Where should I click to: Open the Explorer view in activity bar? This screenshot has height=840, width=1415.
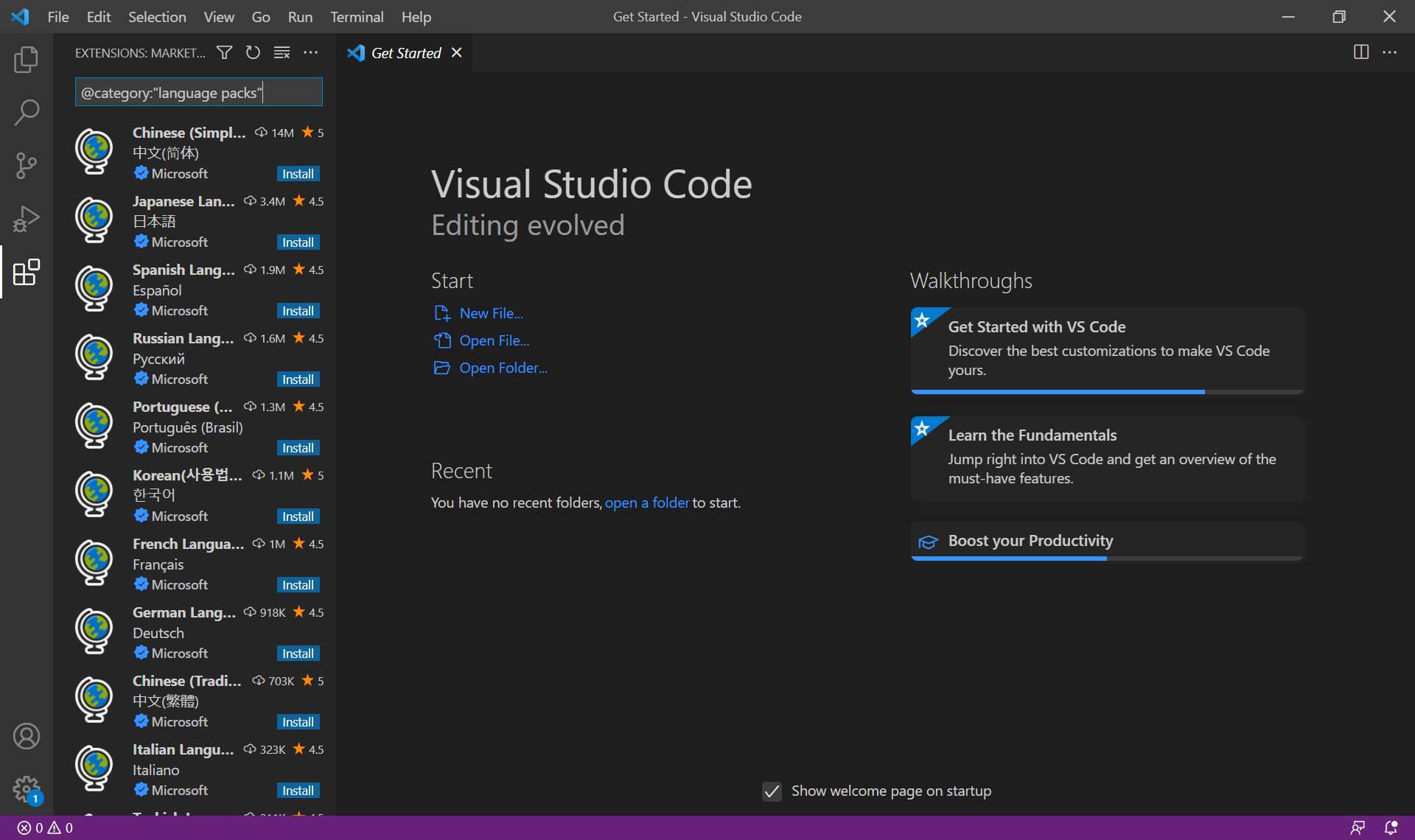tap(27, 60)
